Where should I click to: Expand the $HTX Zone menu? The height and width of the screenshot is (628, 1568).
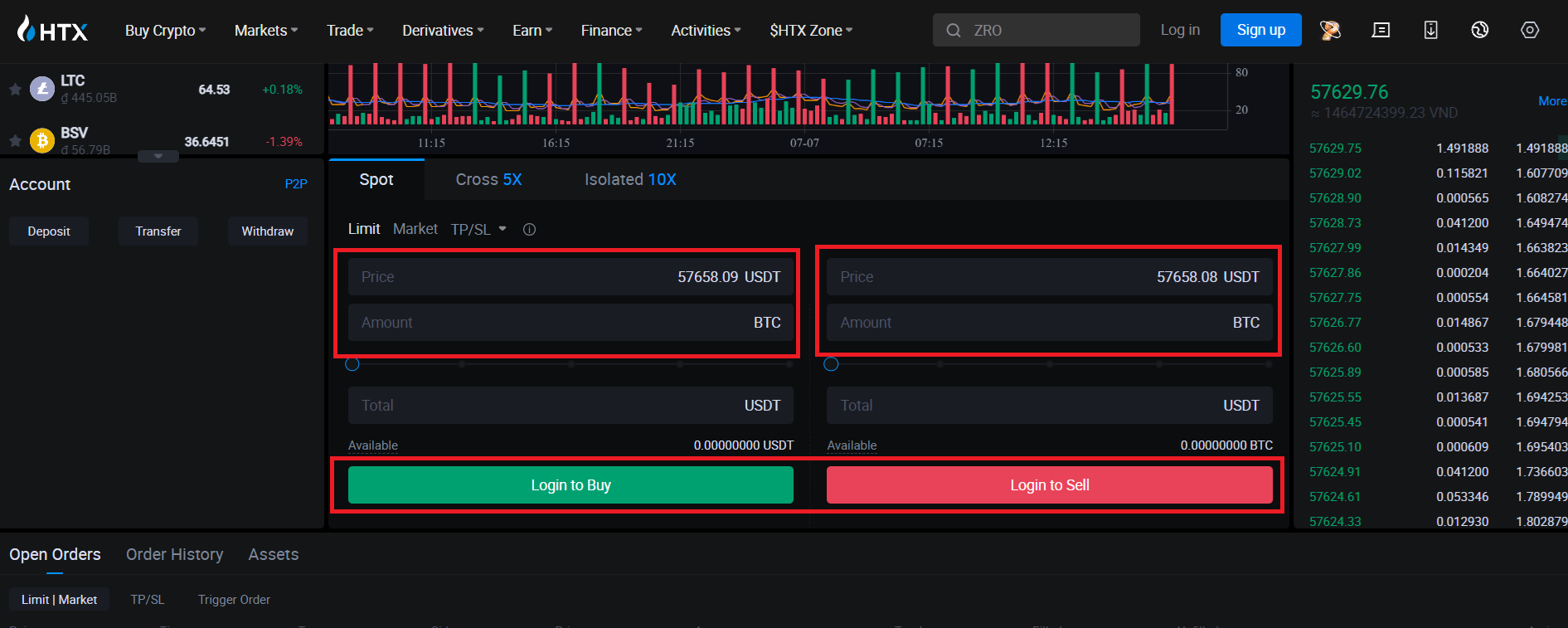[811, 31]
